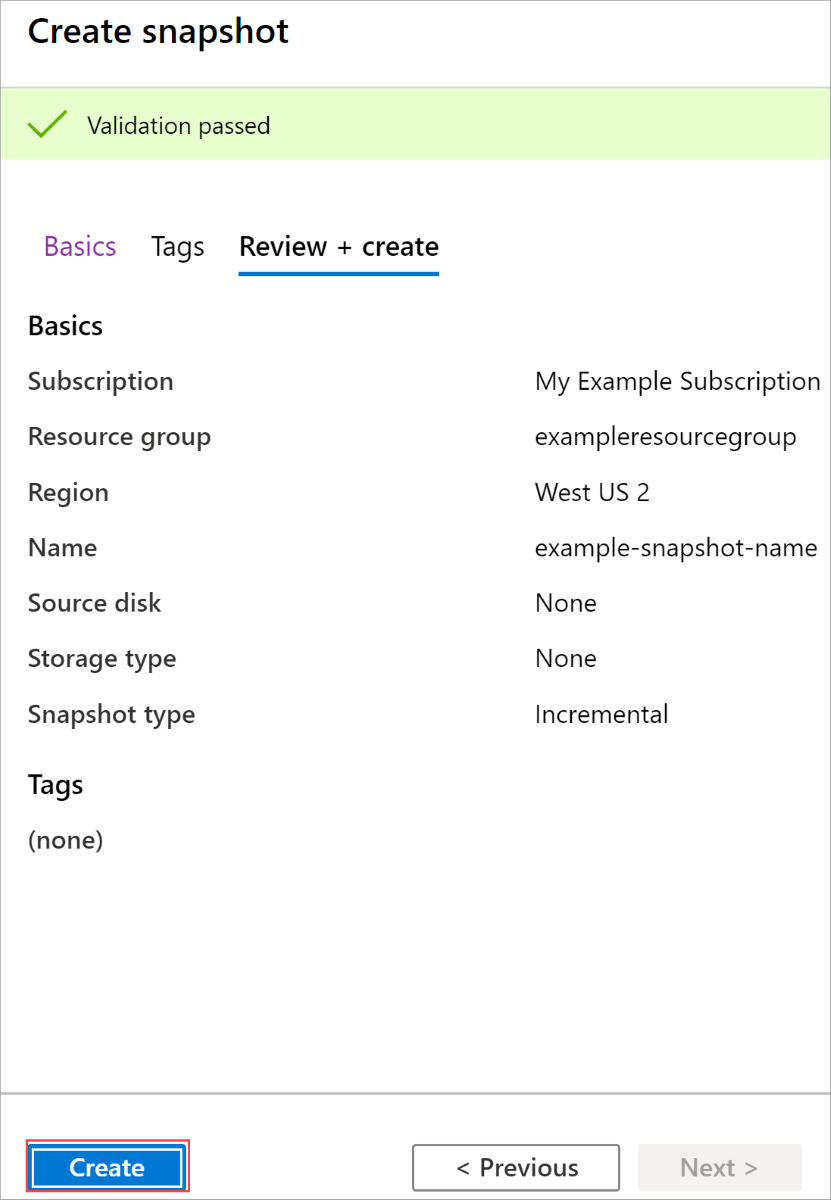The height and width of the screenshot is (1200, 831).
Task: Select the Subscription value My Example Subscription
Action: pos(677,381)
